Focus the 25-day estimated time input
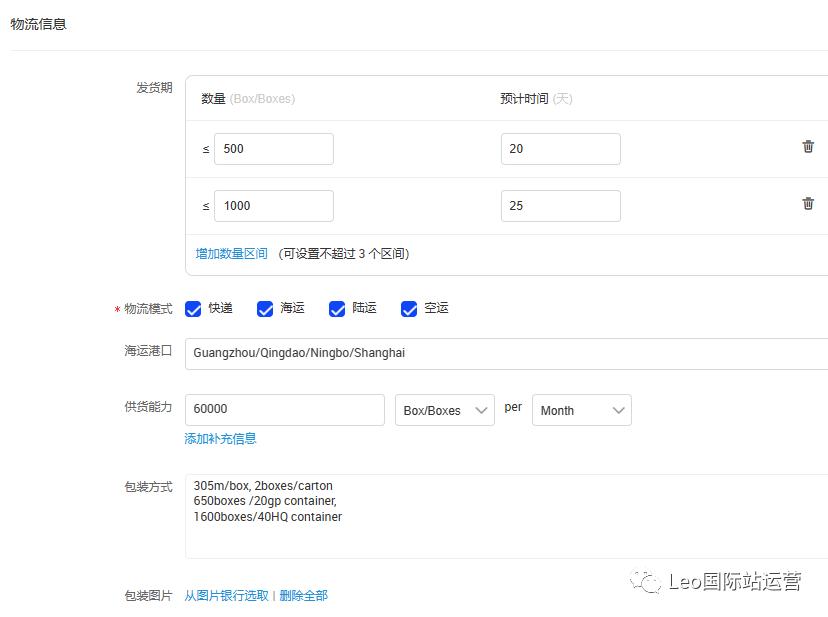Screen dimensions: 828x617 click(x=560, y=205)
